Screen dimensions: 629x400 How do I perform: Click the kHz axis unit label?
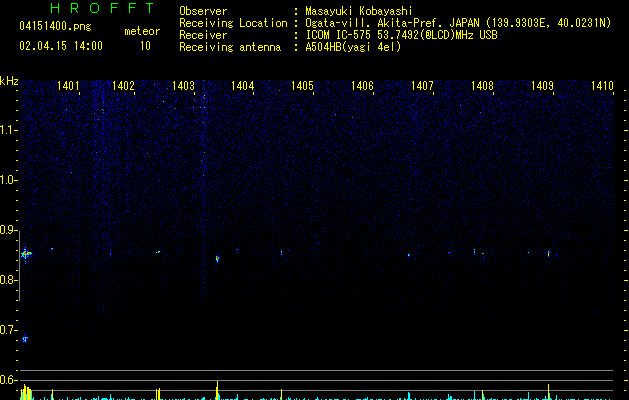(x=9, y=81)
